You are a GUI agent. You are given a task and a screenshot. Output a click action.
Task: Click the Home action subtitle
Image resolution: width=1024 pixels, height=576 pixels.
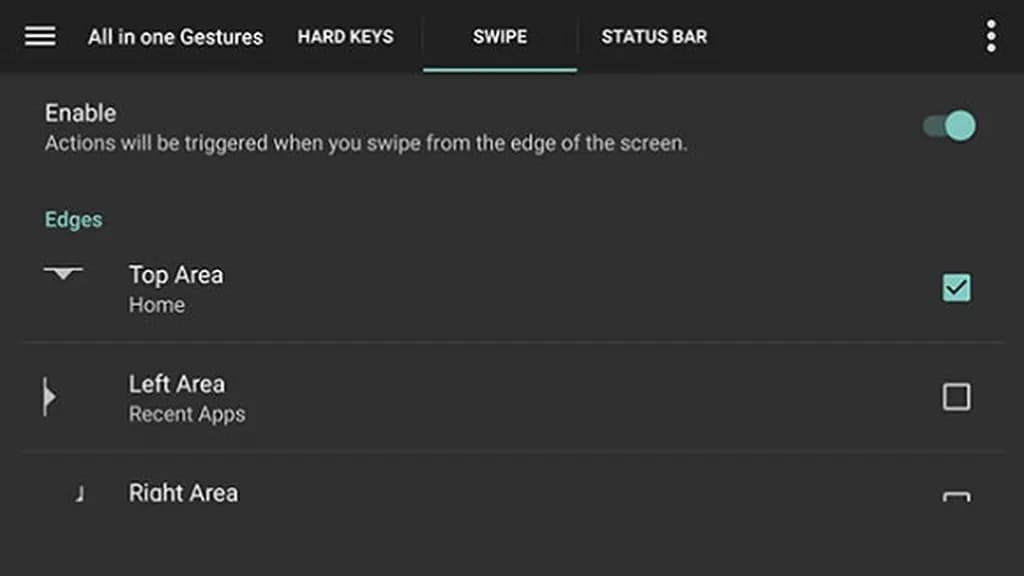pos(157,306)
